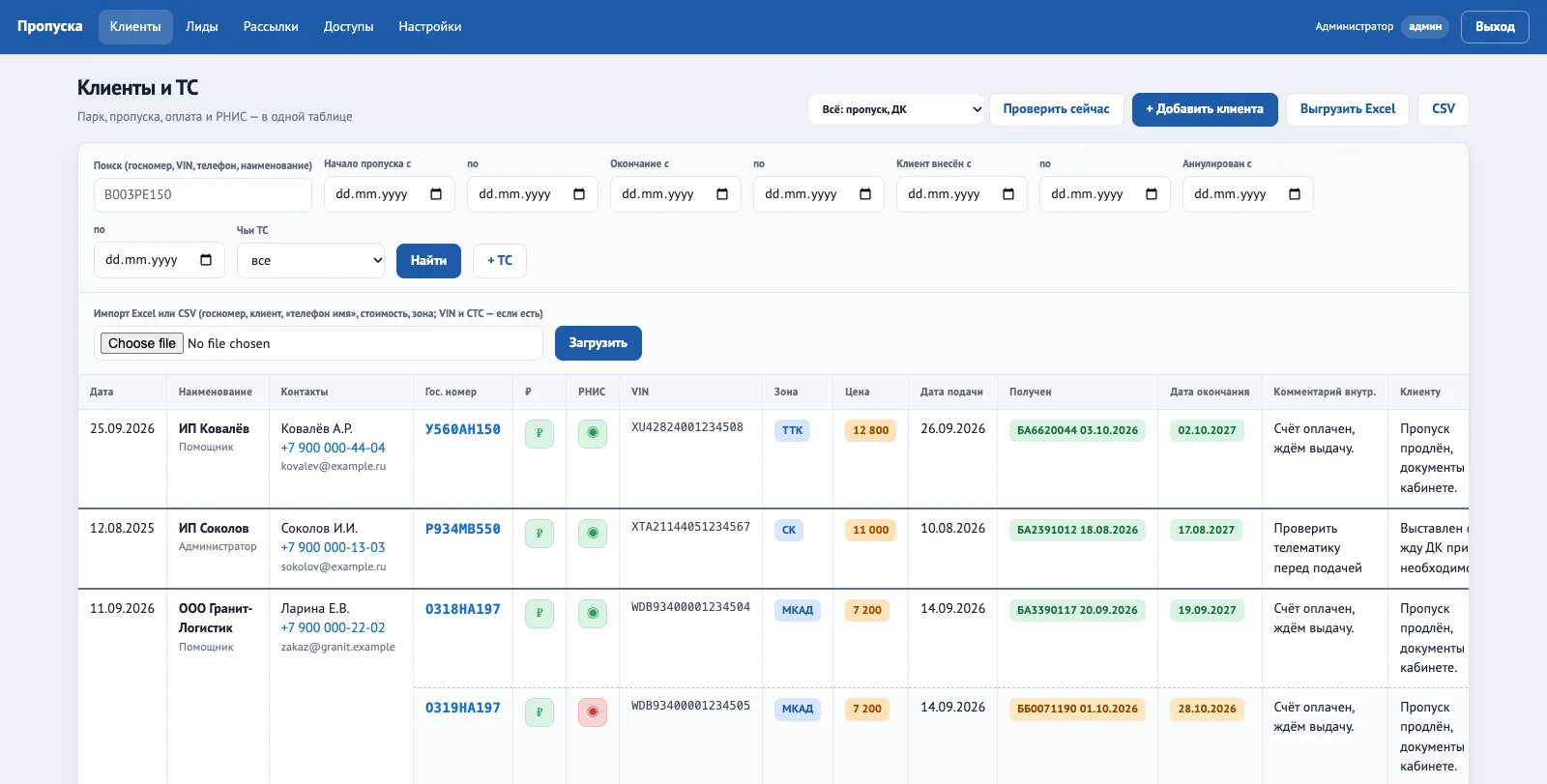Click phone link +7 900 000-13-03
The image size is (1547, 784).
pyautogui.click(x=334, y=547)
